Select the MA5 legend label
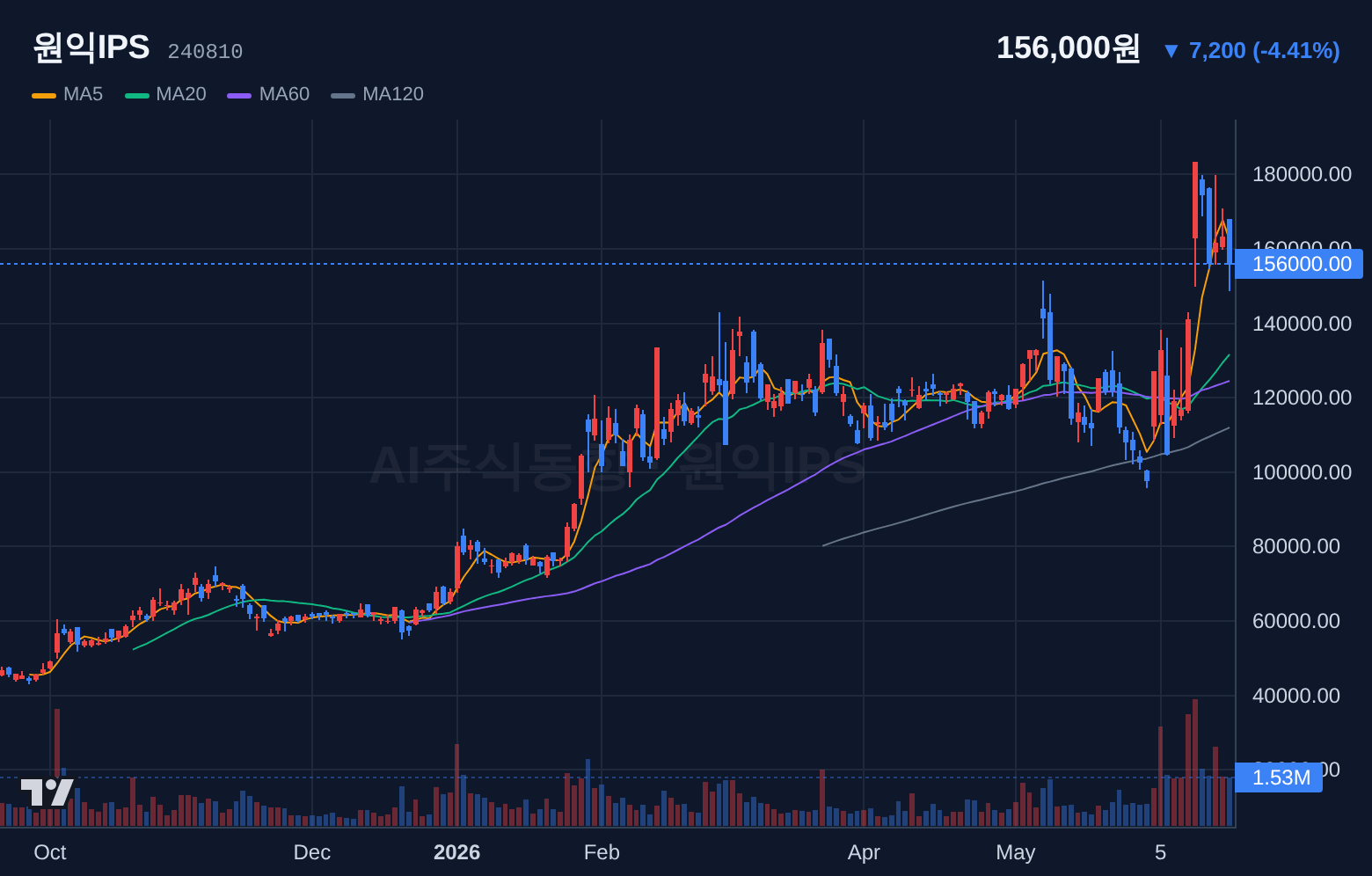This screenshot has width=1372, height=876. pyautogui.click(x=84, y=94)
